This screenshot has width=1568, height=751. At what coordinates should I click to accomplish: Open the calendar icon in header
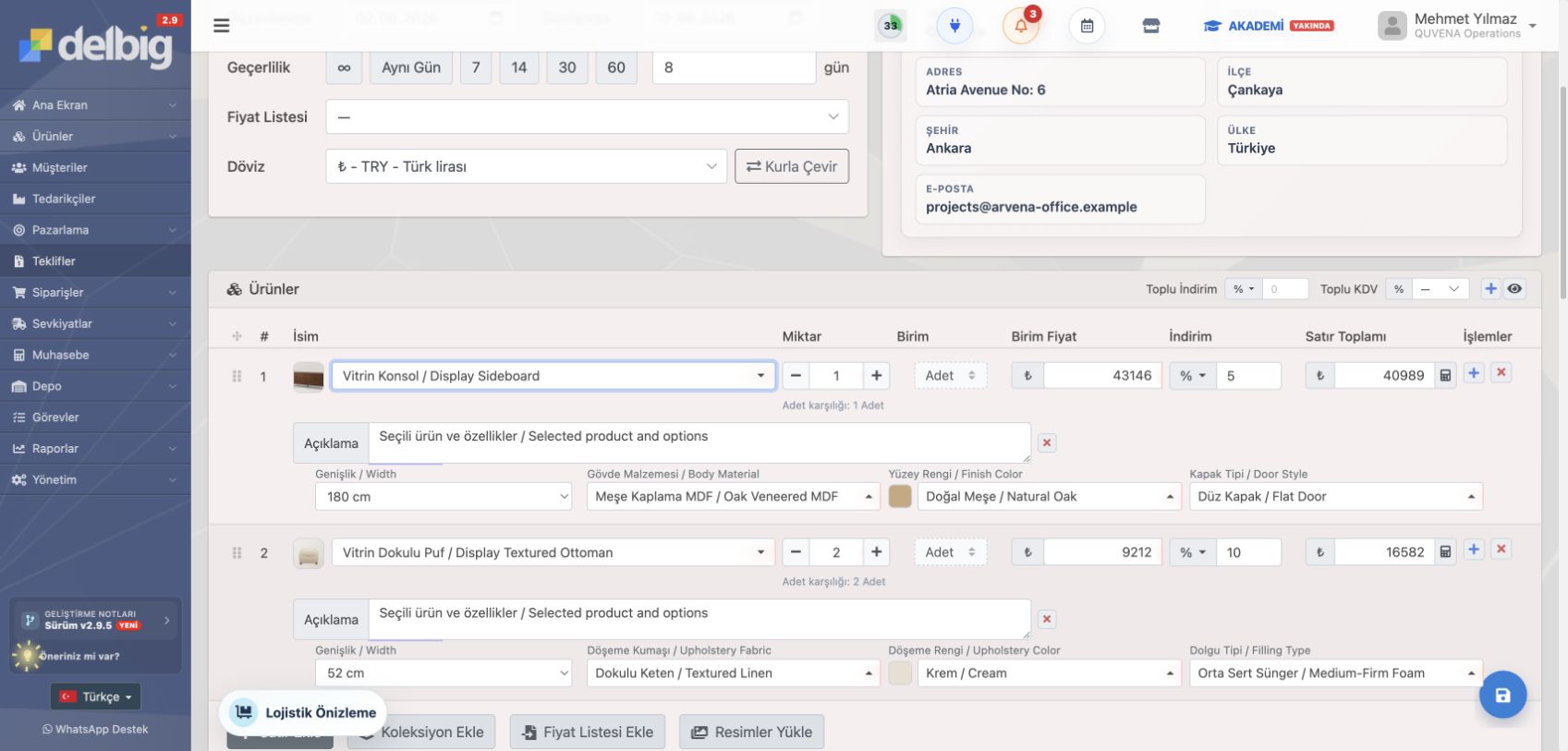click(x=1087, y=26)
